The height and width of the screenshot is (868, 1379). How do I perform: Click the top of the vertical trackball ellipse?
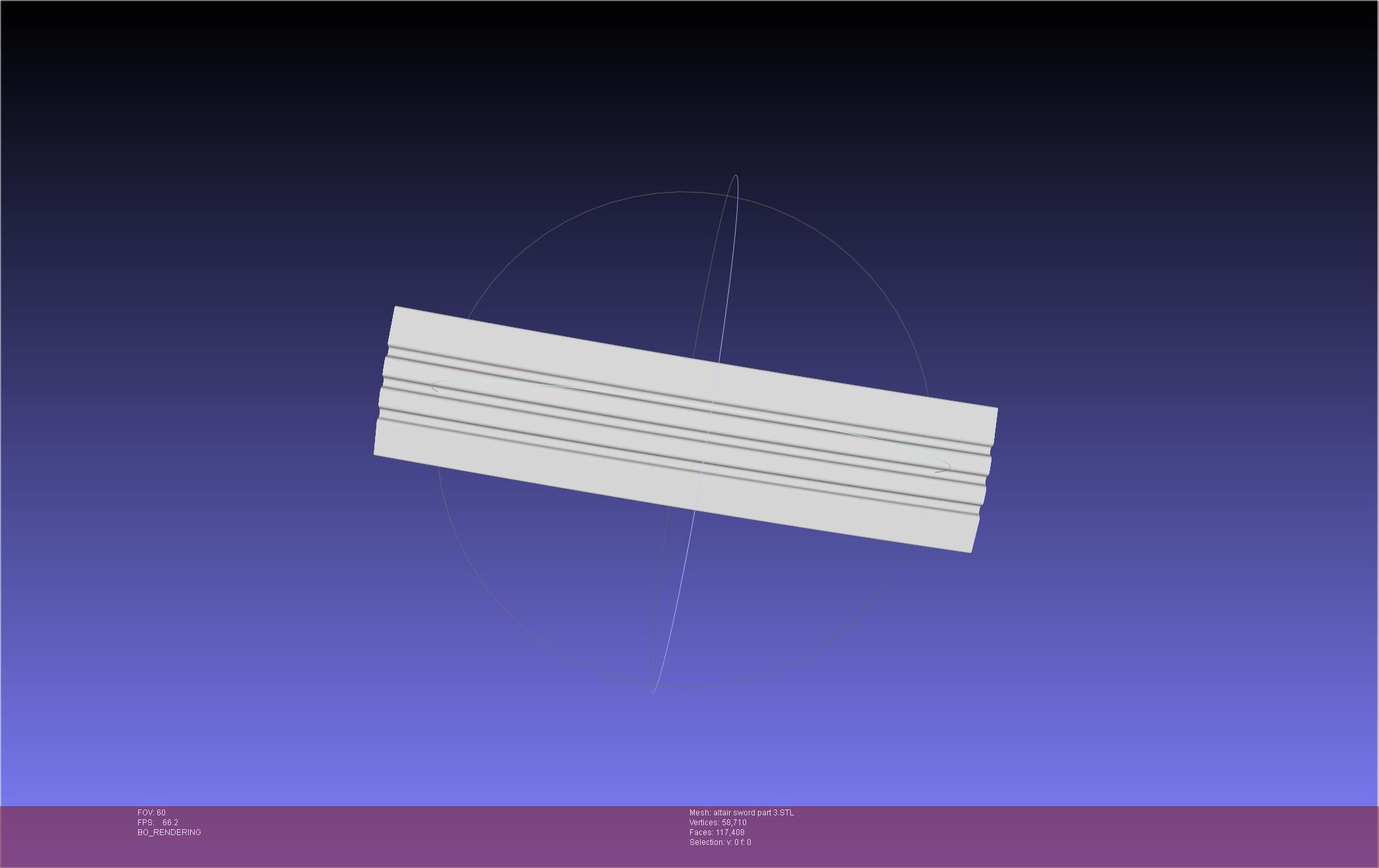pos(735,176)
